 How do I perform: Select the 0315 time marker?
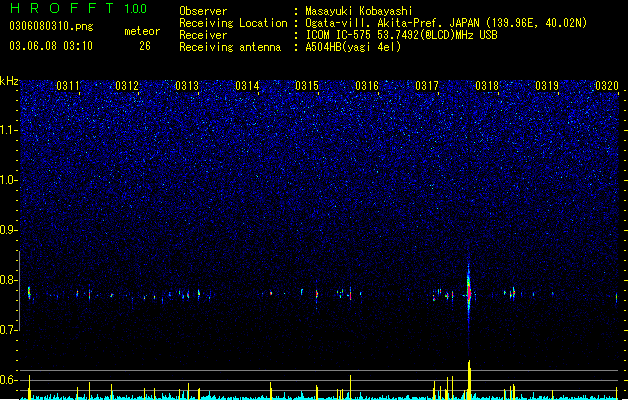pos(307,86)
